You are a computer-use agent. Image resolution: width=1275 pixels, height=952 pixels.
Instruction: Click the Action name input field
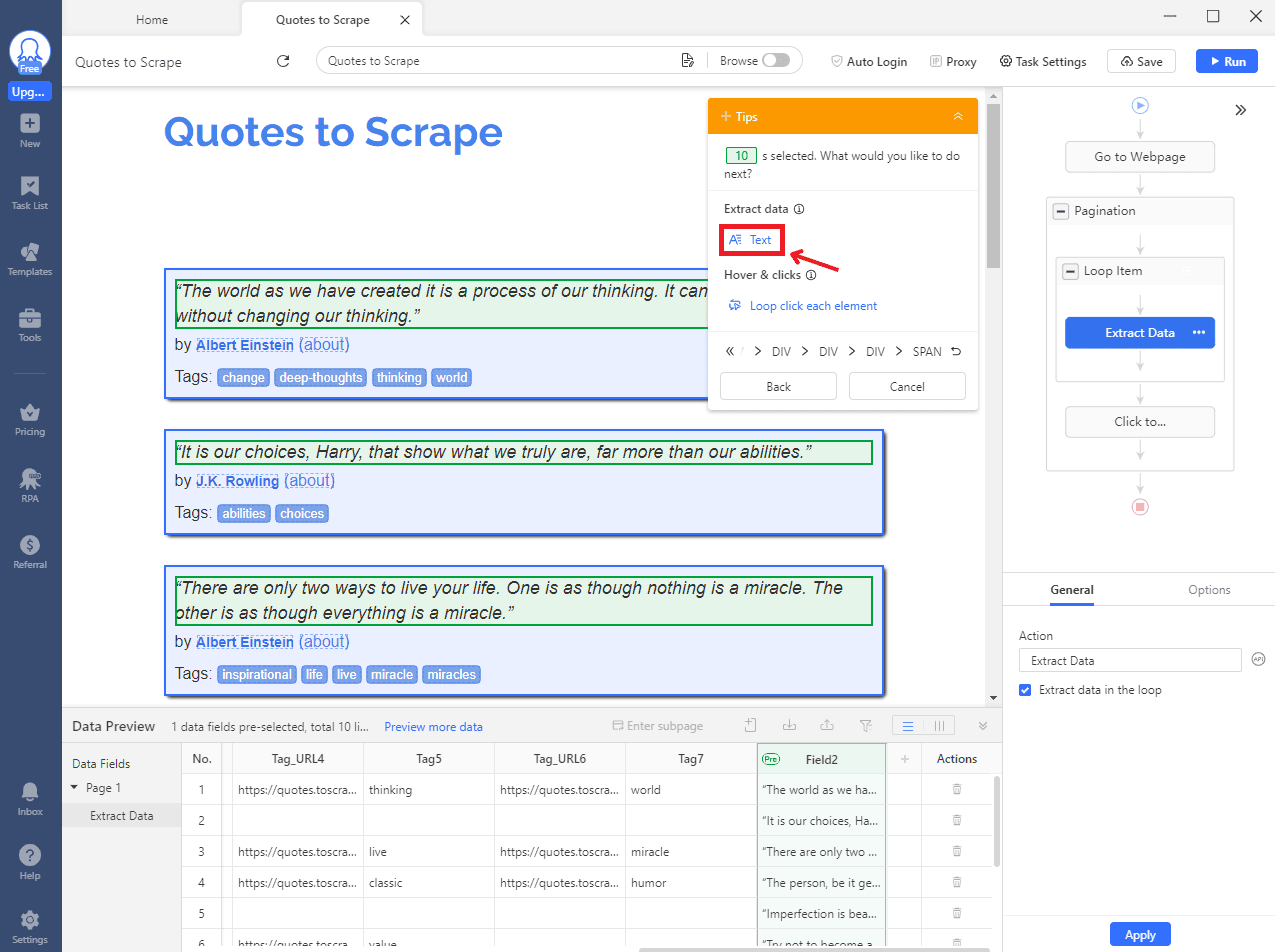click(1129, 661)
